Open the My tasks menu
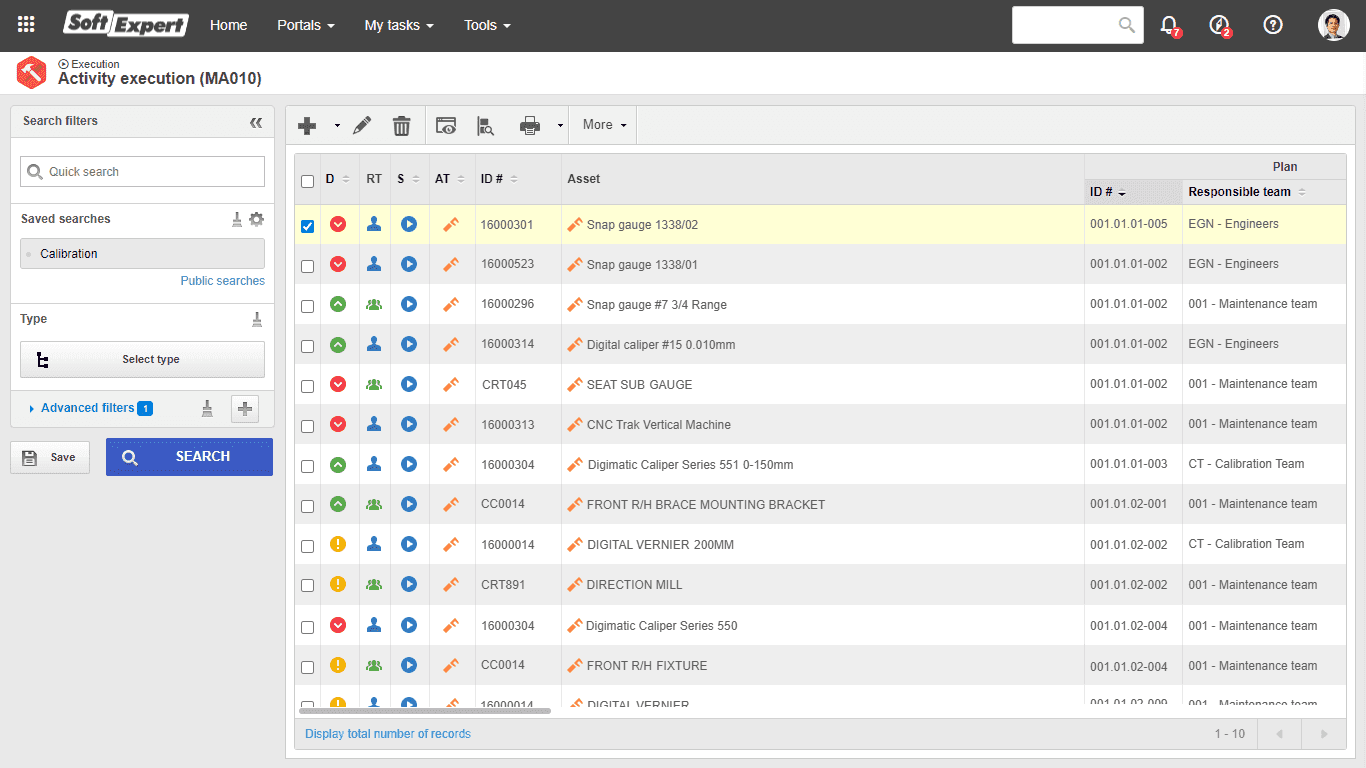 coord(399,25)
